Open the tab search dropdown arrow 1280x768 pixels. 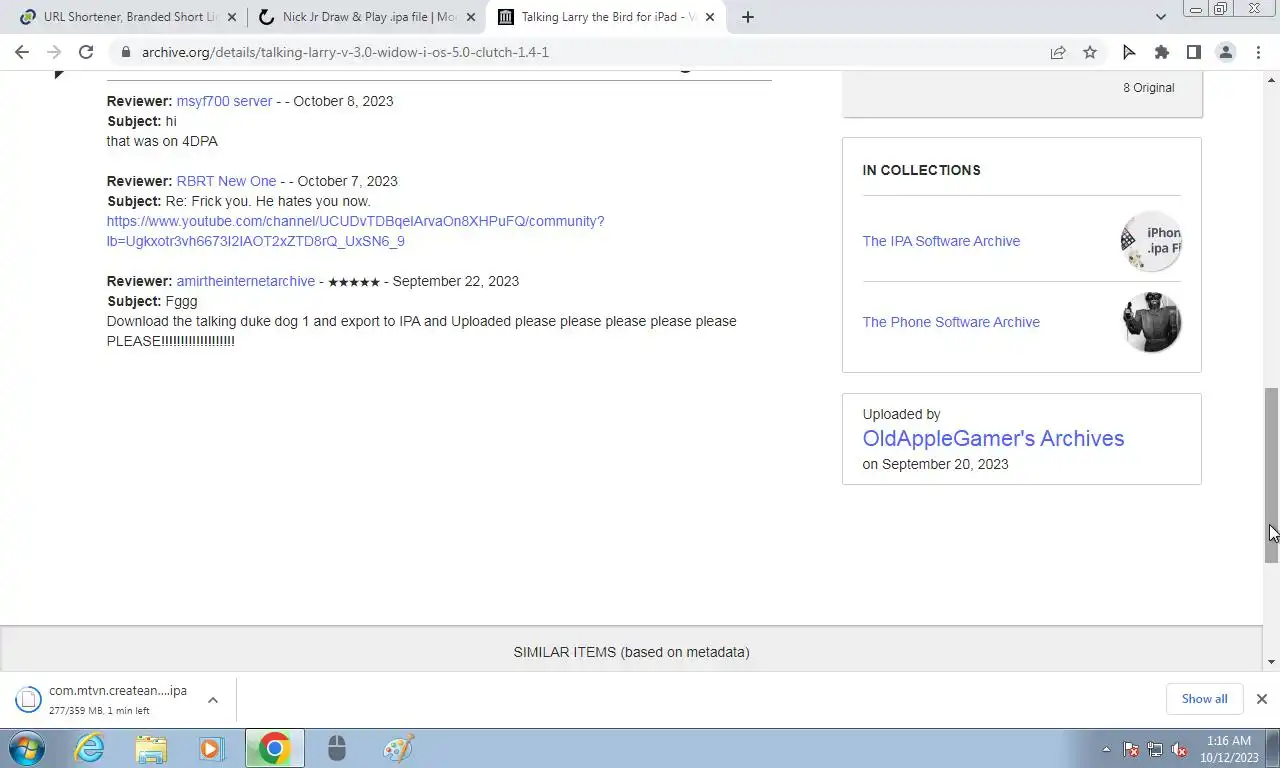tap(1160, 17)
